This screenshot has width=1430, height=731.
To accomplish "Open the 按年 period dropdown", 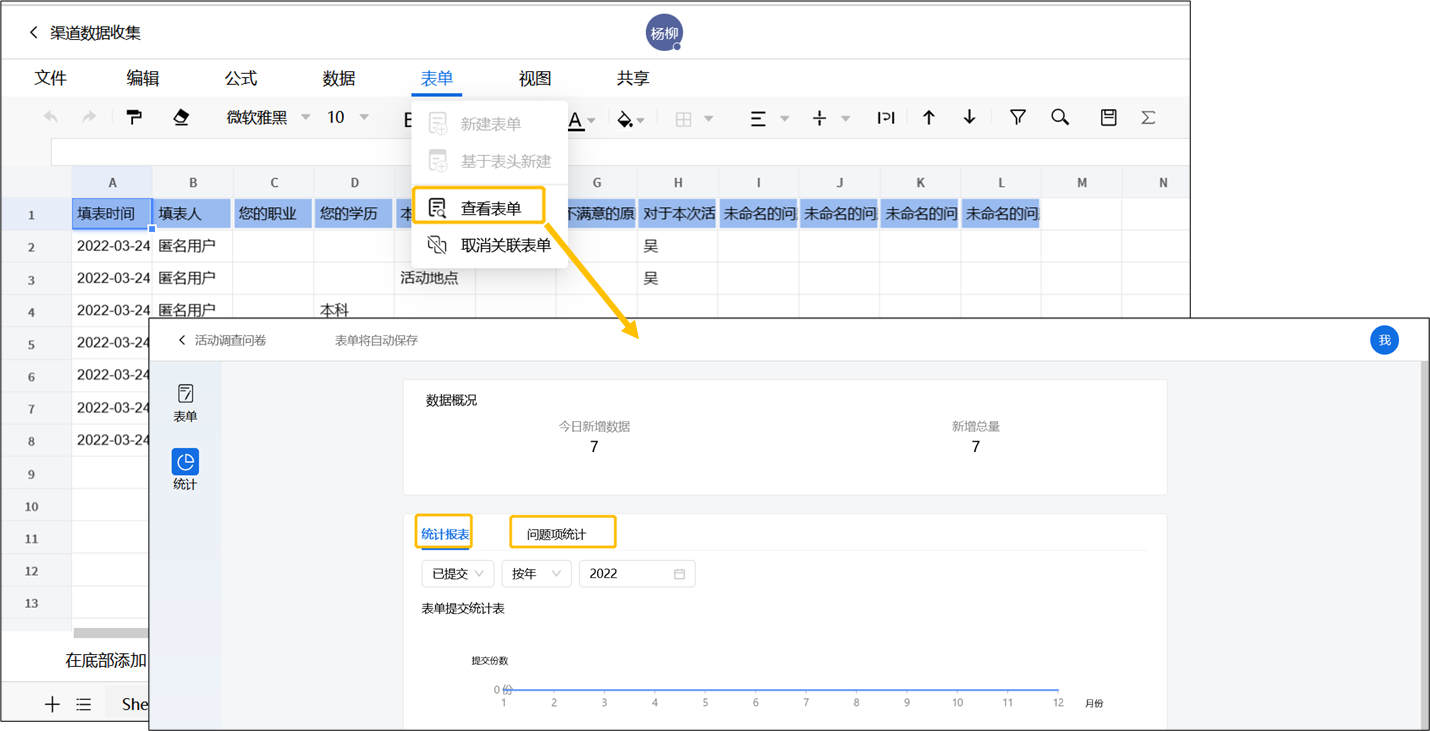I will pyautogui.click(x=536, y=574).
